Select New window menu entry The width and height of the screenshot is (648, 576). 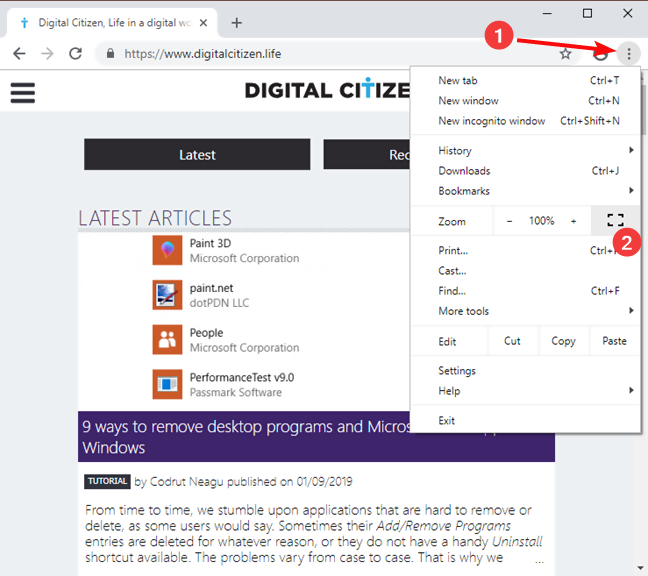click(x=526, y=101)
